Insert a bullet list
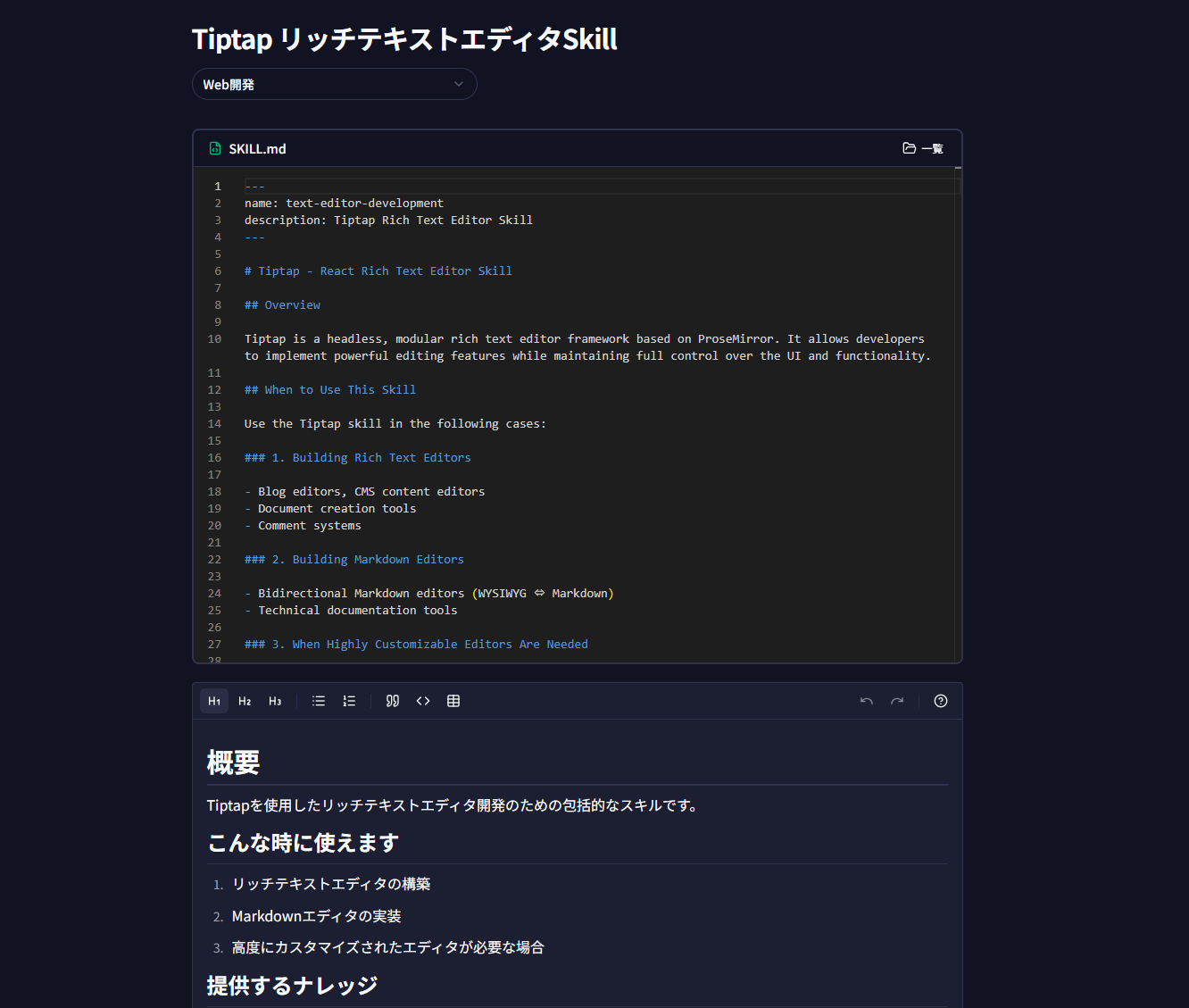 (x=319, y=701)
